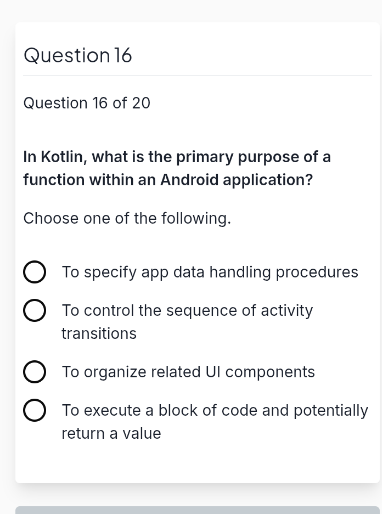
Task: Click the "To control the sequence of activity" label
Action: (187, 310)
